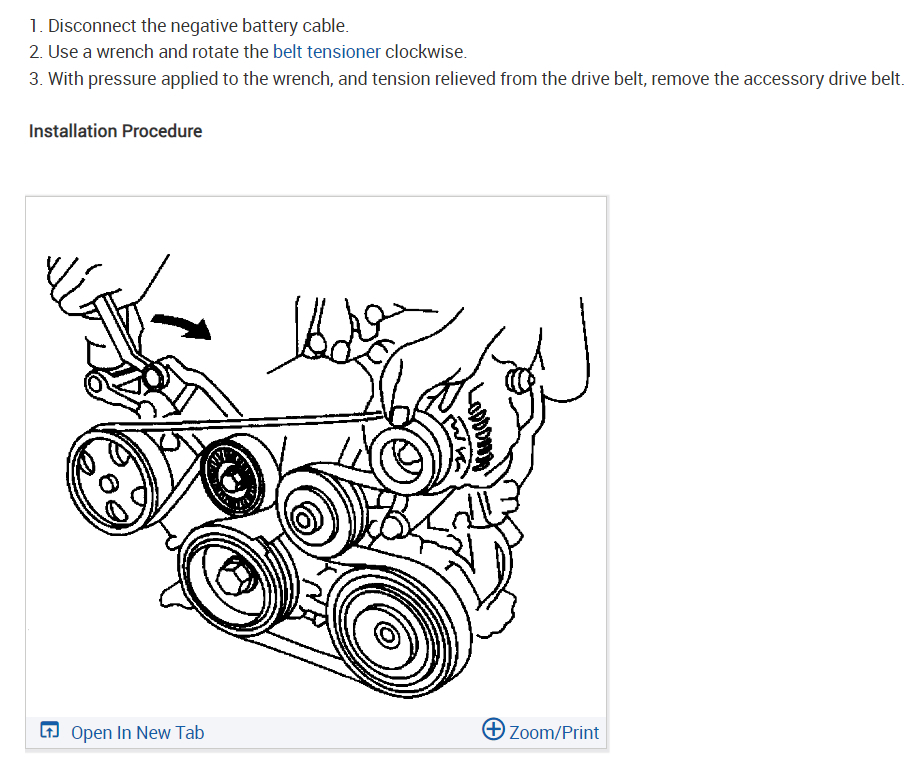
Task: Click the word clockwise in step 2
Action: click(x=425, y=52)
